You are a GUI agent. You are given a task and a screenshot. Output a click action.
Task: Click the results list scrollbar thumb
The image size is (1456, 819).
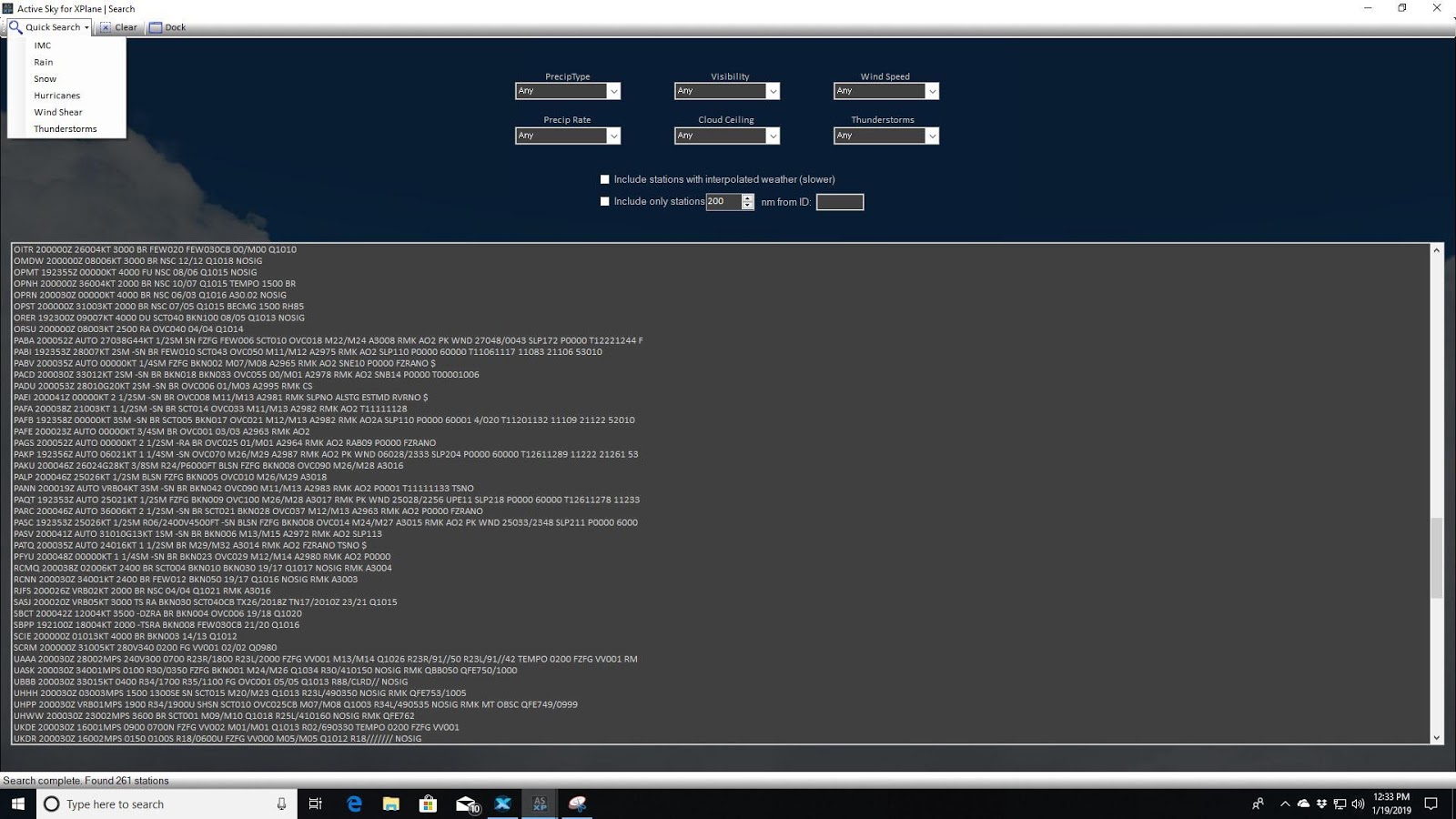(1437, 558)
